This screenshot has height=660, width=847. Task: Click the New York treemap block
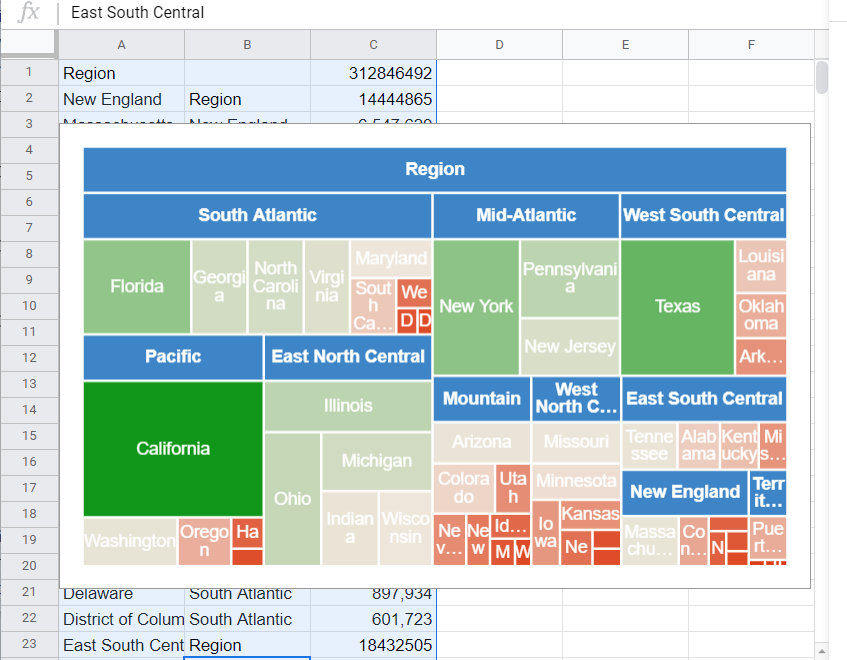pyautogui.click(x=477, y=306)
